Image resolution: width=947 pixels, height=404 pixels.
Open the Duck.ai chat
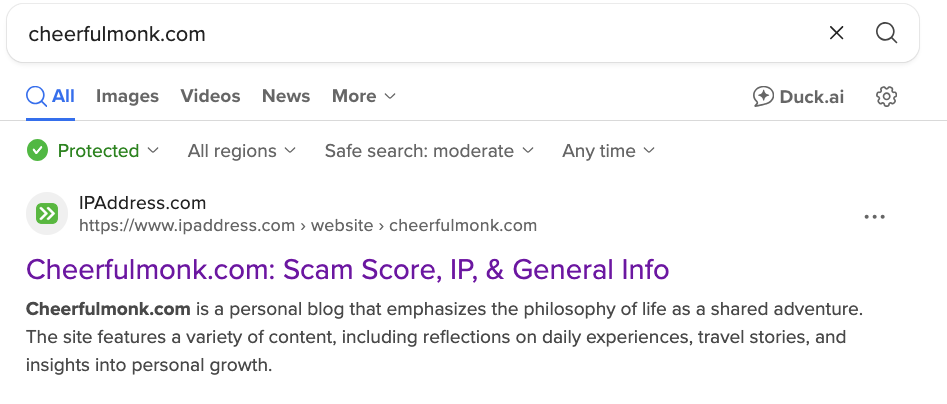click(798, 97)
